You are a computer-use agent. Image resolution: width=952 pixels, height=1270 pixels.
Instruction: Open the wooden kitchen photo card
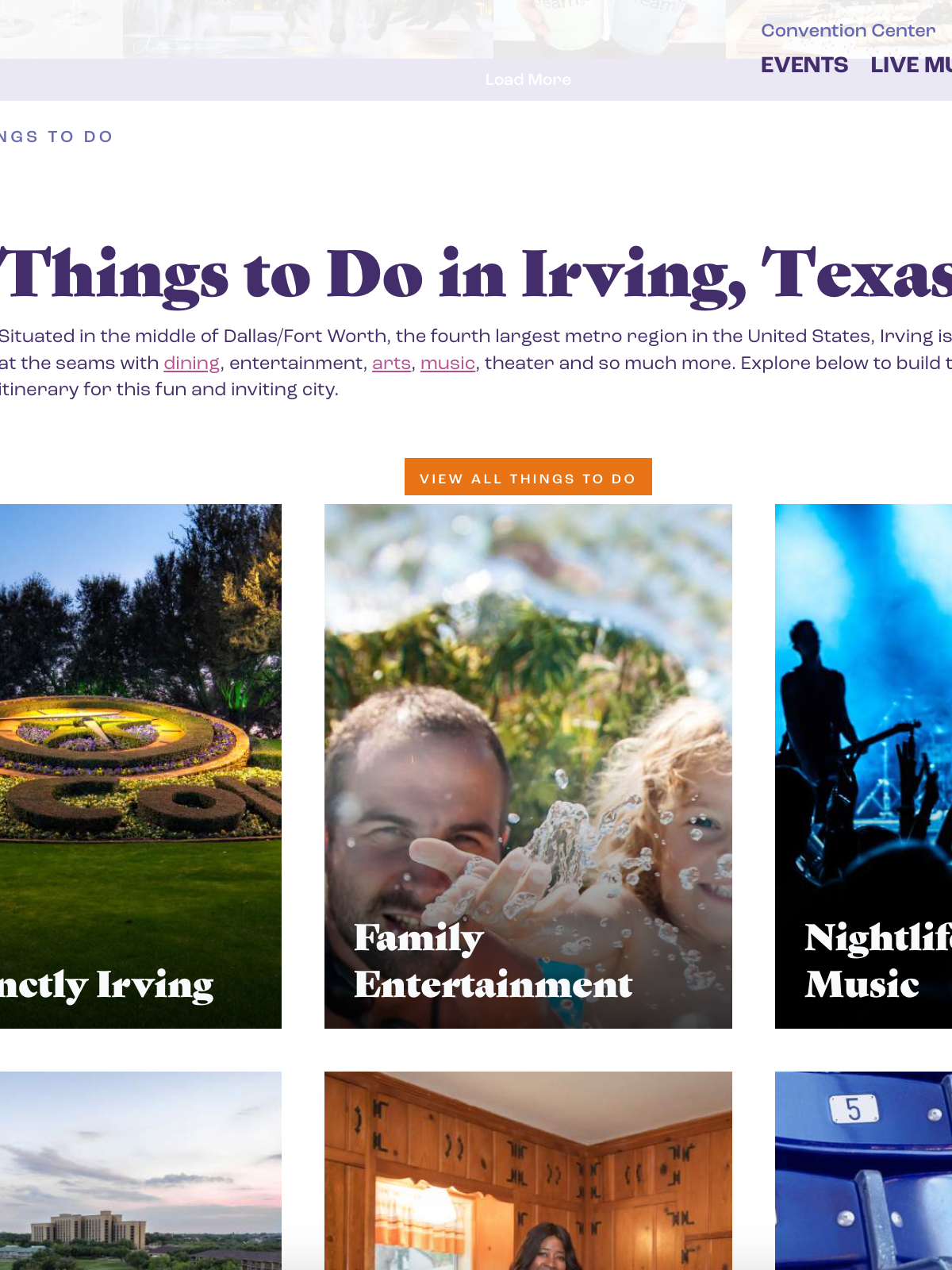tap(528, 1171)
